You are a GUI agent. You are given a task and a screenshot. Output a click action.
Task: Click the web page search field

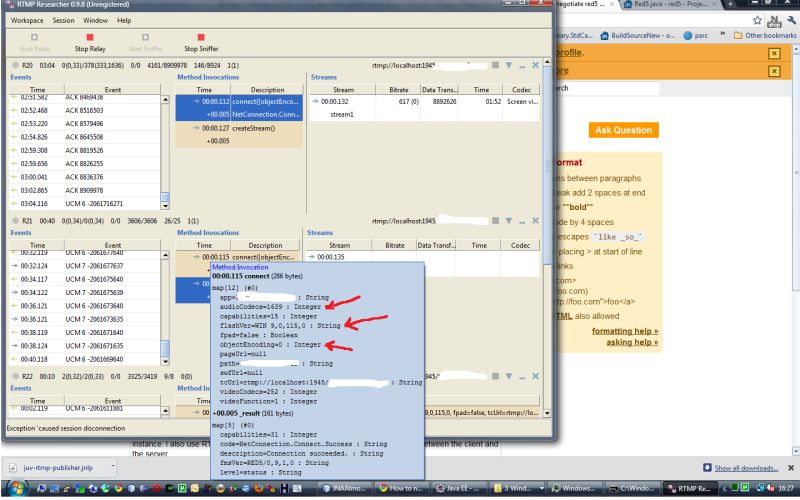pos(607,88)
